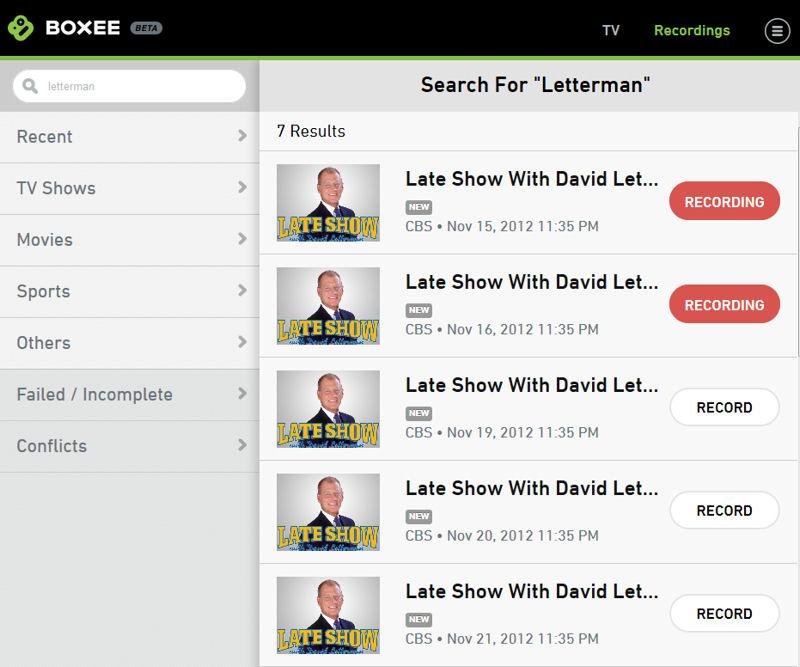The image size is (800, 667).
Task: Click the BETA badge
Action: pyautogui.click(x=146, y=28)
